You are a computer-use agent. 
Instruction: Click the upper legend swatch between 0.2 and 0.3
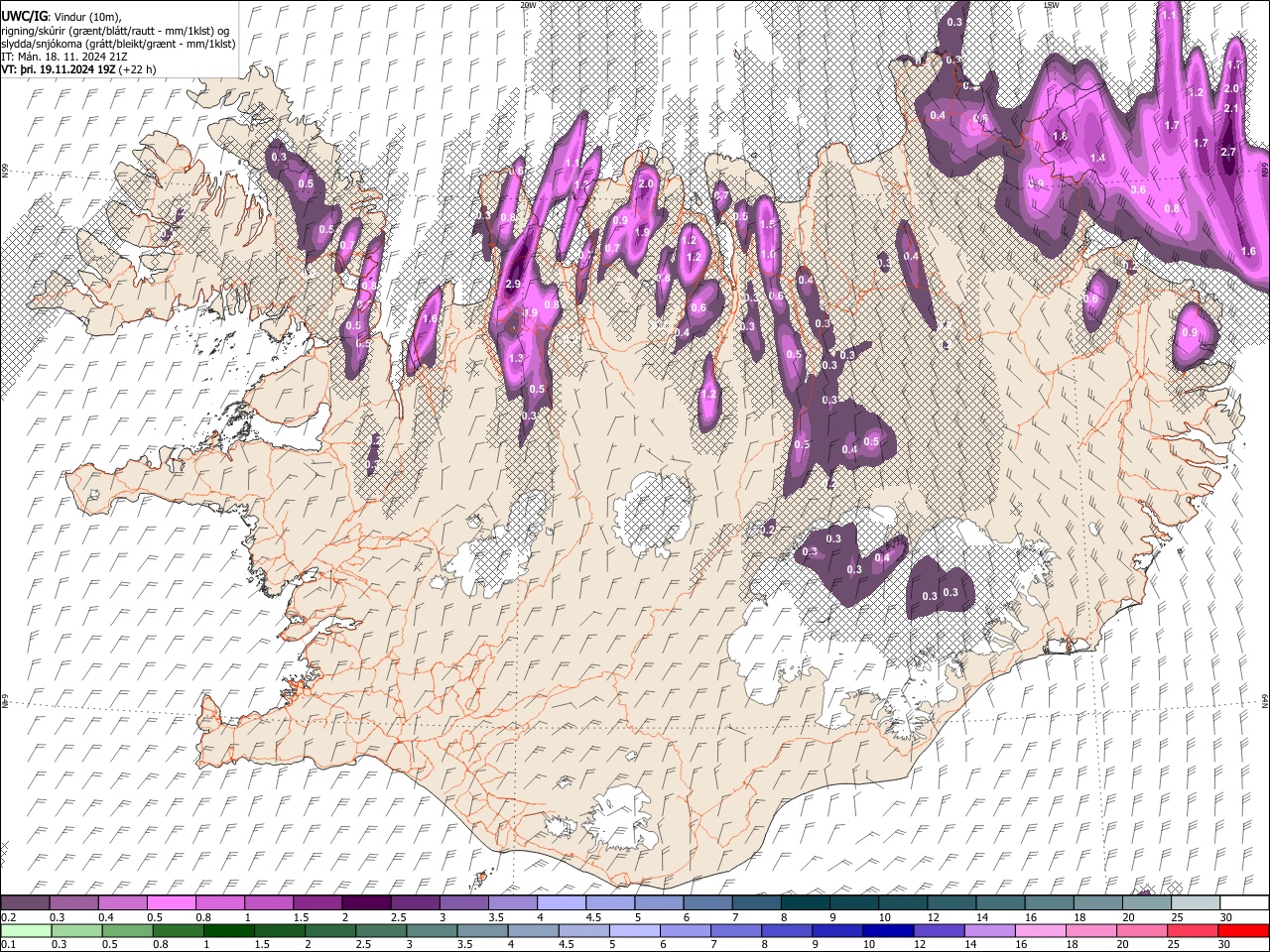[26, 902]
